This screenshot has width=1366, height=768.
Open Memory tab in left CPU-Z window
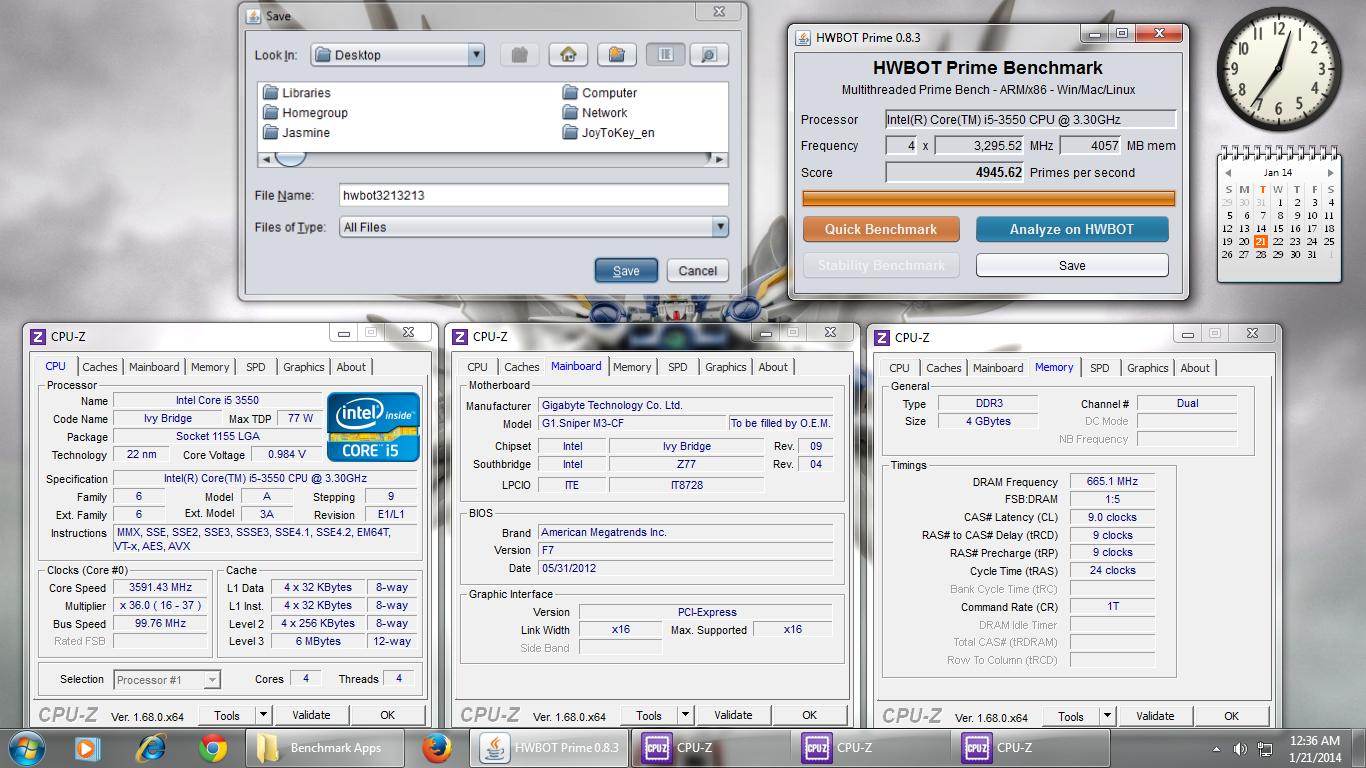click(210, 367)
